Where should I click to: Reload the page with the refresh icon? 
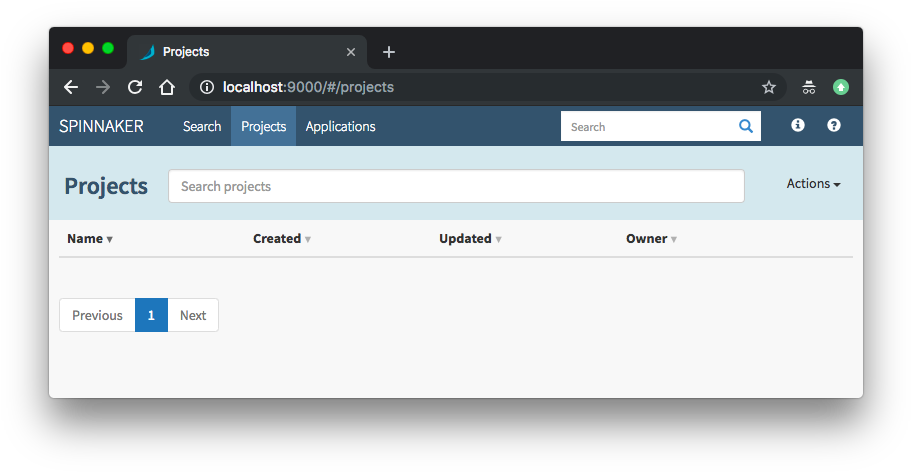pos(135,87)
